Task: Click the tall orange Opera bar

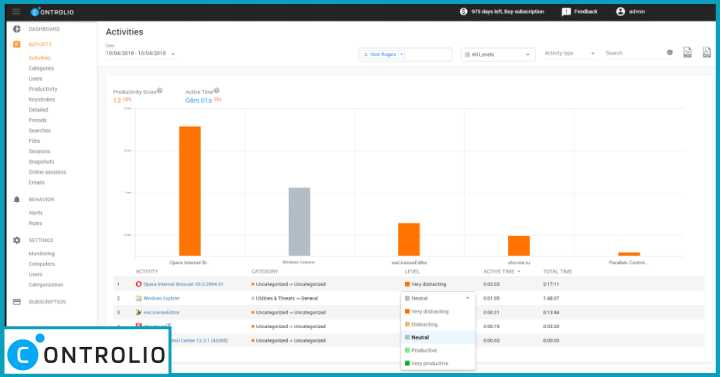Action: tap(190, 191)
